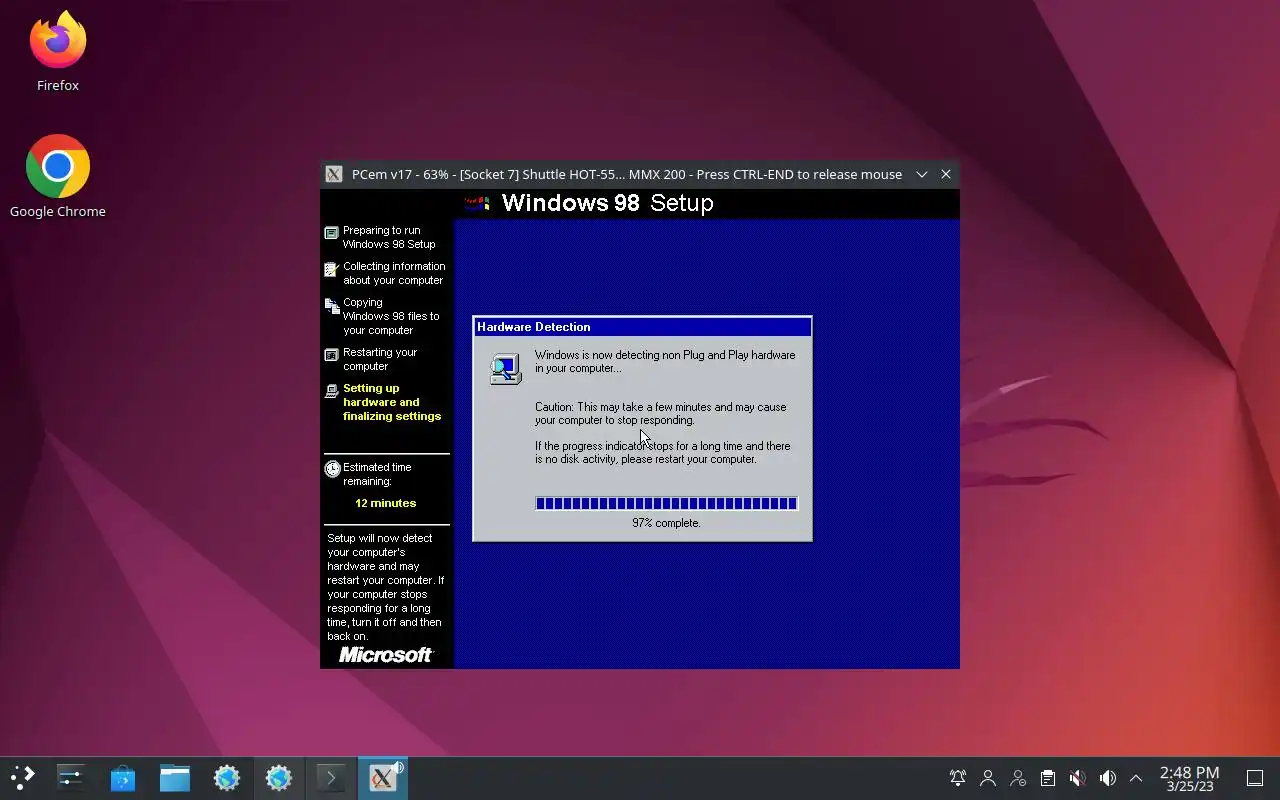
Task: Switch to the PCem X11 taskbar entry
Action: [x=382, y=778]
